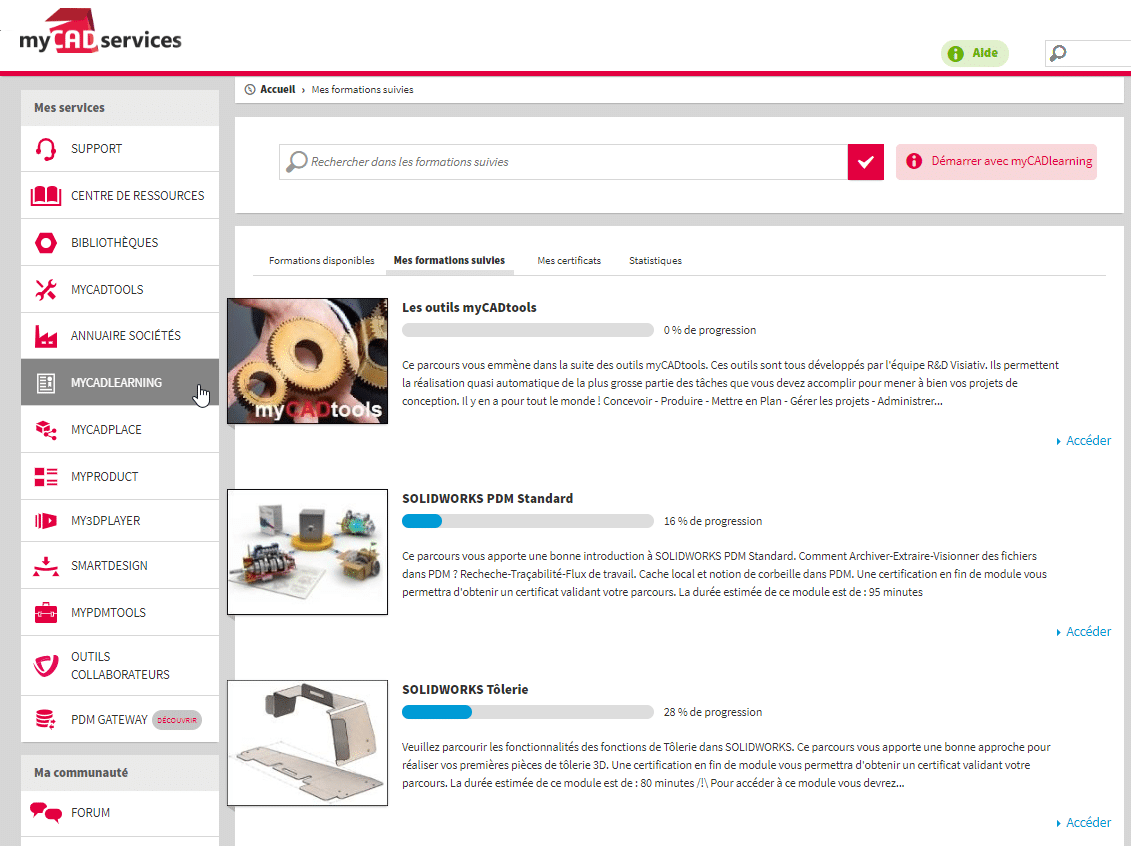
Task: Open MYCADTOOLS menu item
Action: [120, 289]
